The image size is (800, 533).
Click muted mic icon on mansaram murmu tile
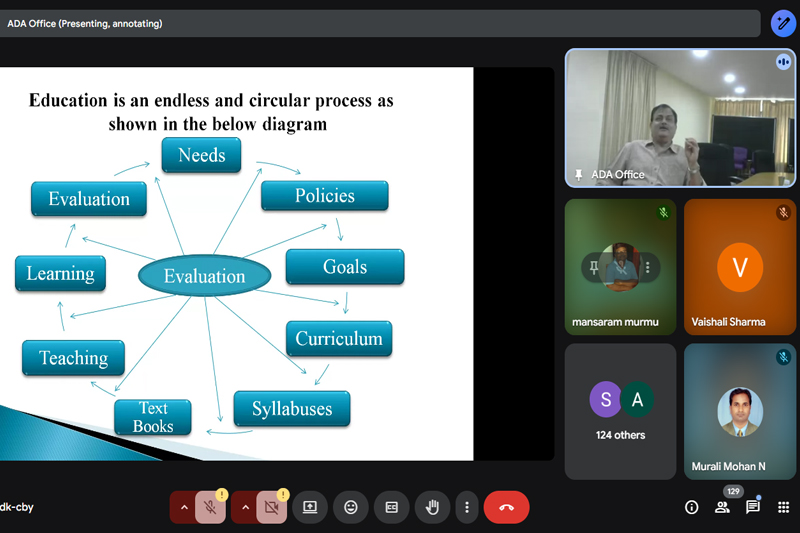[663, 212]
